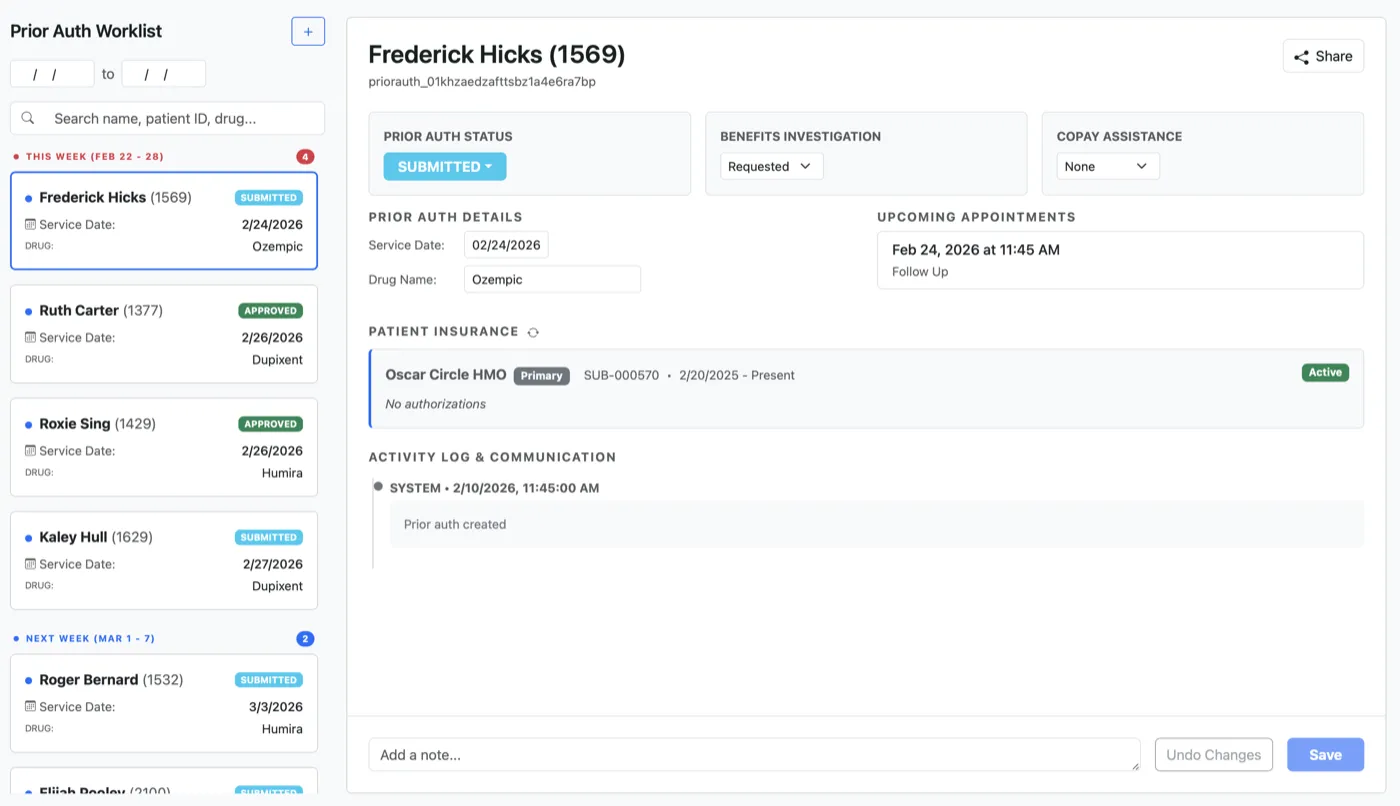Screen dimensions: 1400x806
Task: Click the Add a note field
Action: coord(754,754)
